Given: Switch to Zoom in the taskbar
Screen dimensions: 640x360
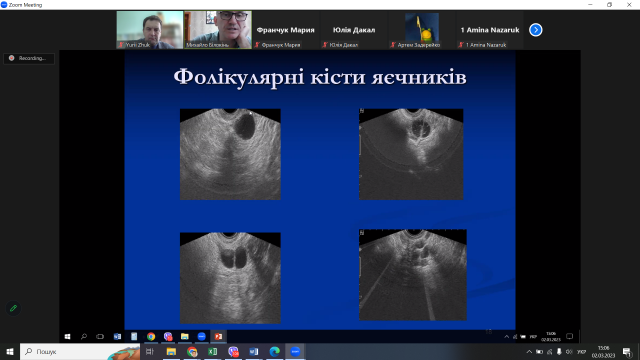Looking at the screenshot, I should [296, 351].
